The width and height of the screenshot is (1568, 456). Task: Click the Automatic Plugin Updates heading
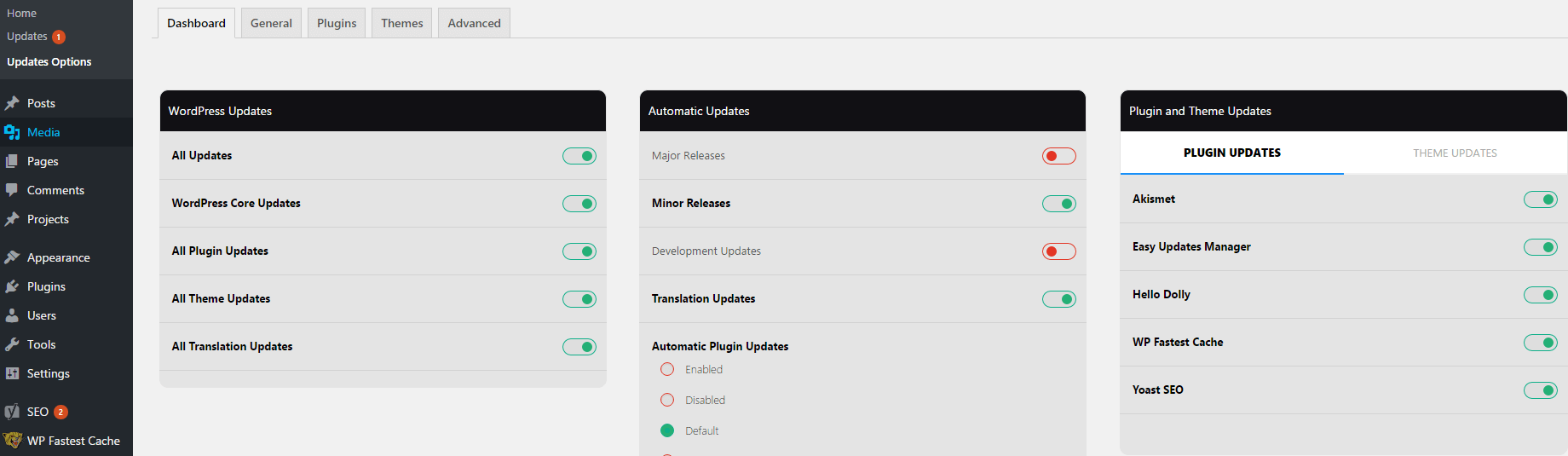720,346
